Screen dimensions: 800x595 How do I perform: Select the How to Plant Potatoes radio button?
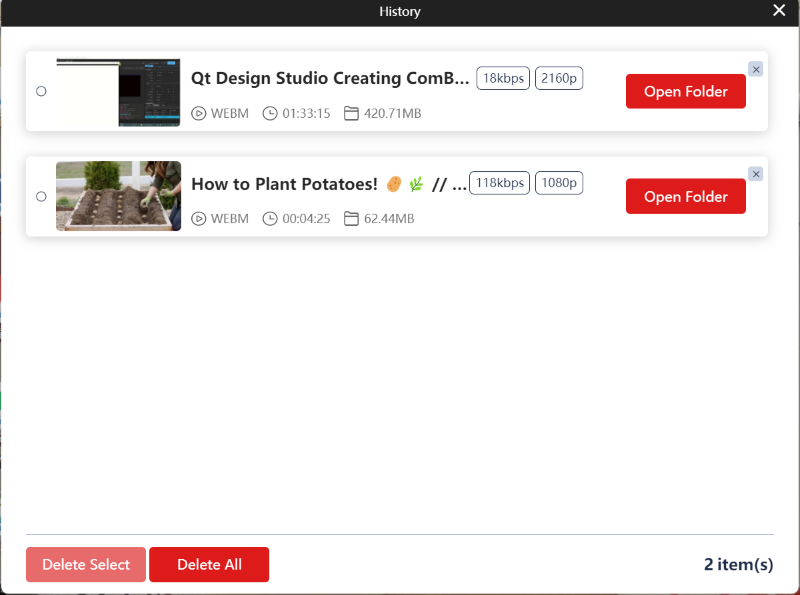click(x=41, y=196)
